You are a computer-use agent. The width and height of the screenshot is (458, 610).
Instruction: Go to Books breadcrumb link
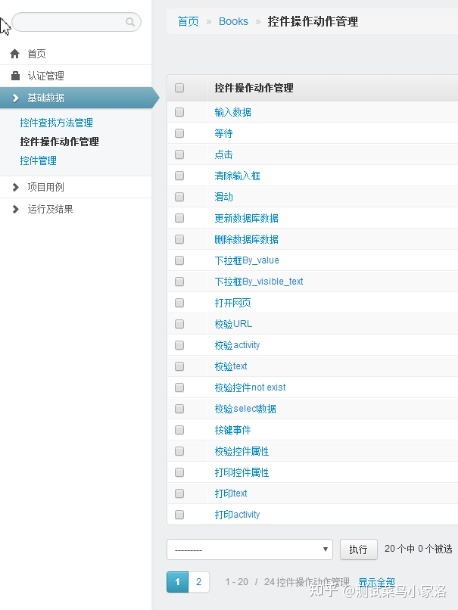point(233,21)
